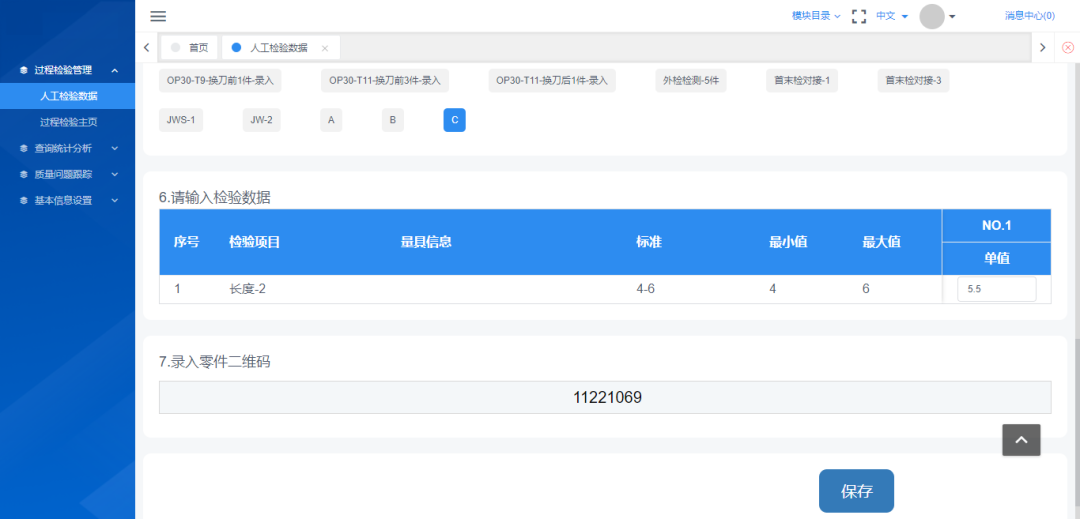Collapse the 过程检验管理 menu group
Image resolution: width=1080 pixels, height=519 pixels.
[68, 70]
